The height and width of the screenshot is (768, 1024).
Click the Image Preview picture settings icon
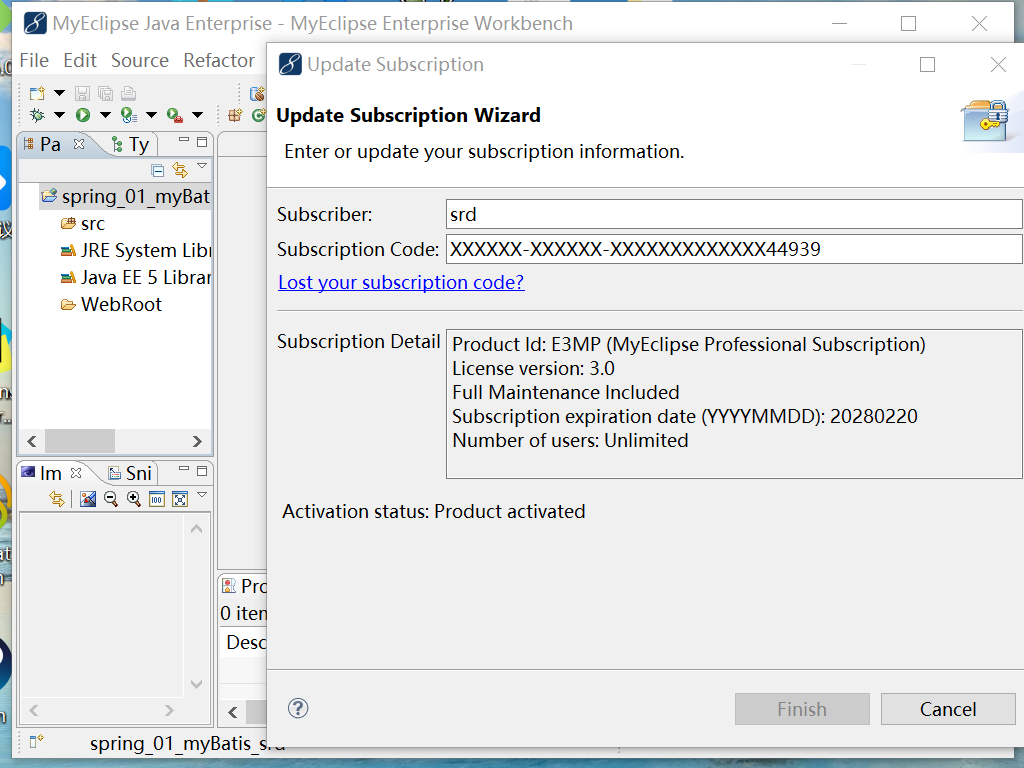88,500
